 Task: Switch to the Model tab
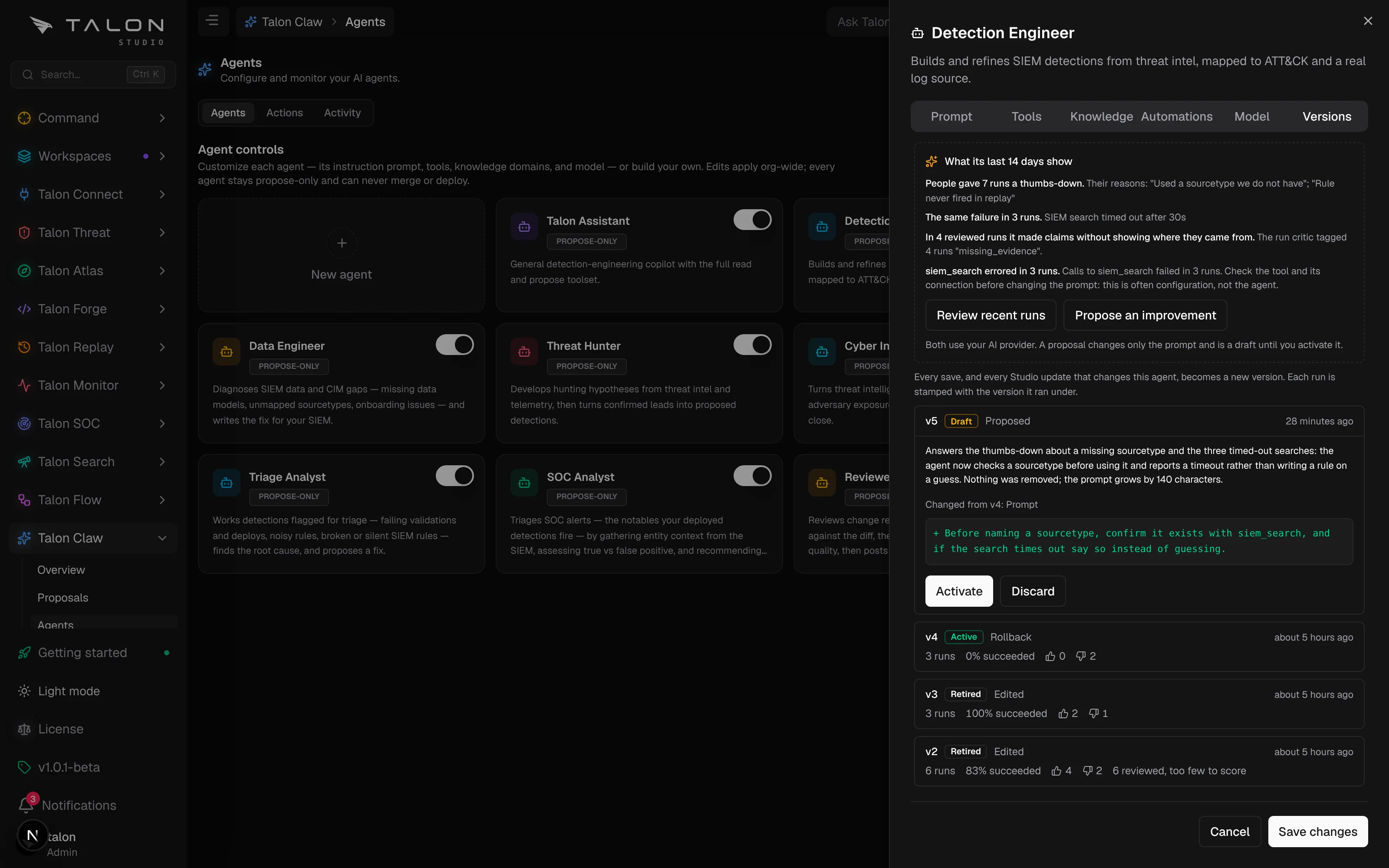1252,117
